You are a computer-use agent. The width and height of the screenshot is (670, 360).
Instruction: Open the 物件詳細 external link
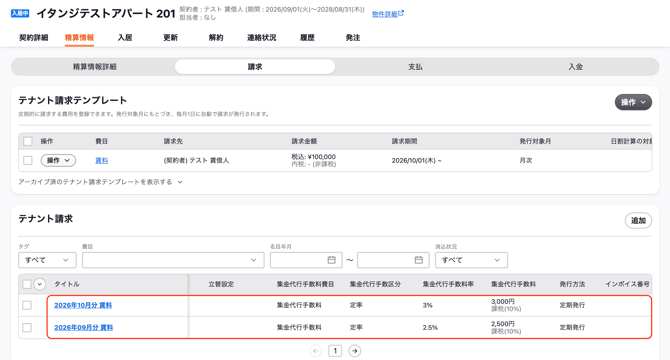[387, 14]
